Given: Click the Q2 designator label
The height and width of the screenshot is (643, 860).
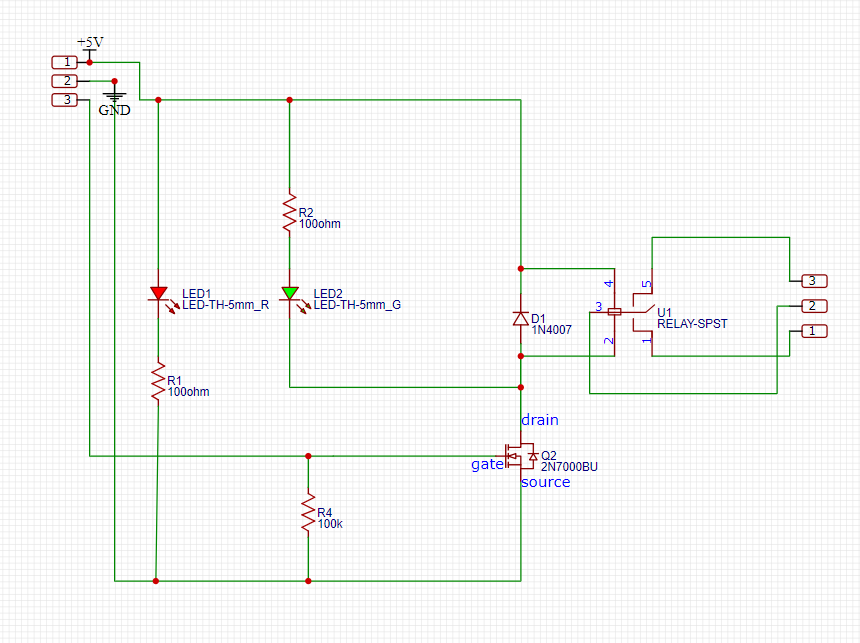Looking at the screenshot, I should click(x=548, y=456).
